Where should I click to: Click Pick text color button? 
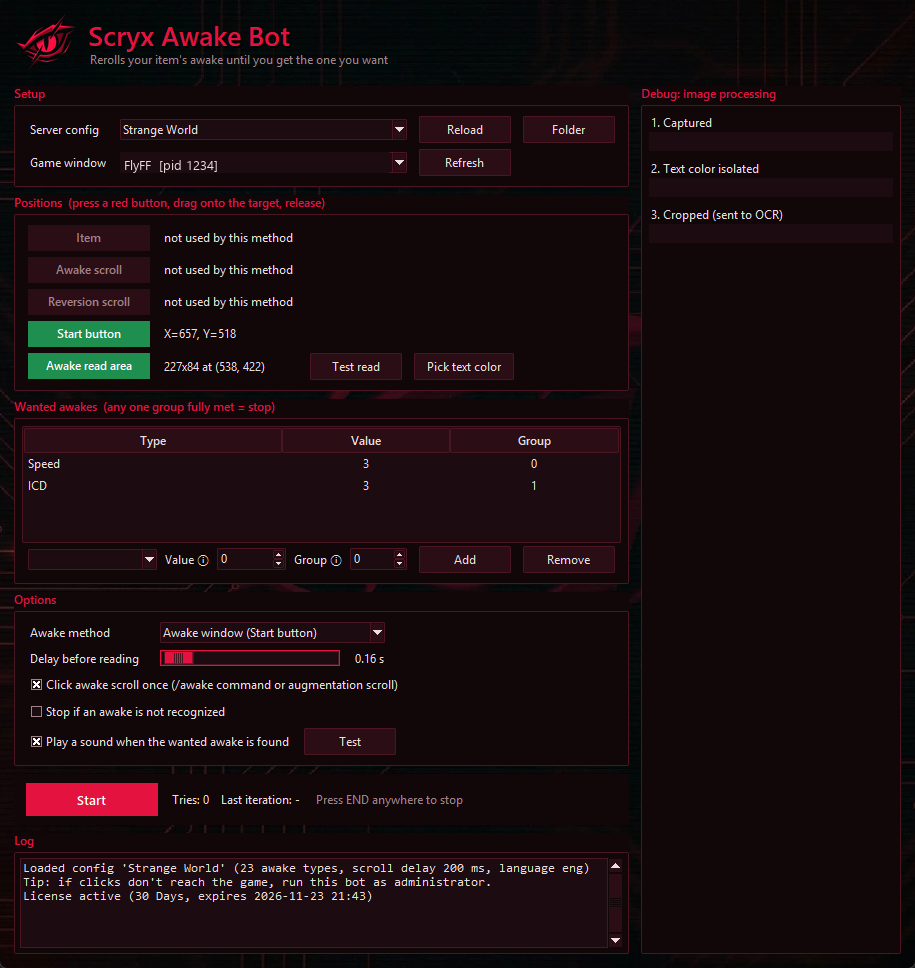pyautogui.click(x=464, y=367)
